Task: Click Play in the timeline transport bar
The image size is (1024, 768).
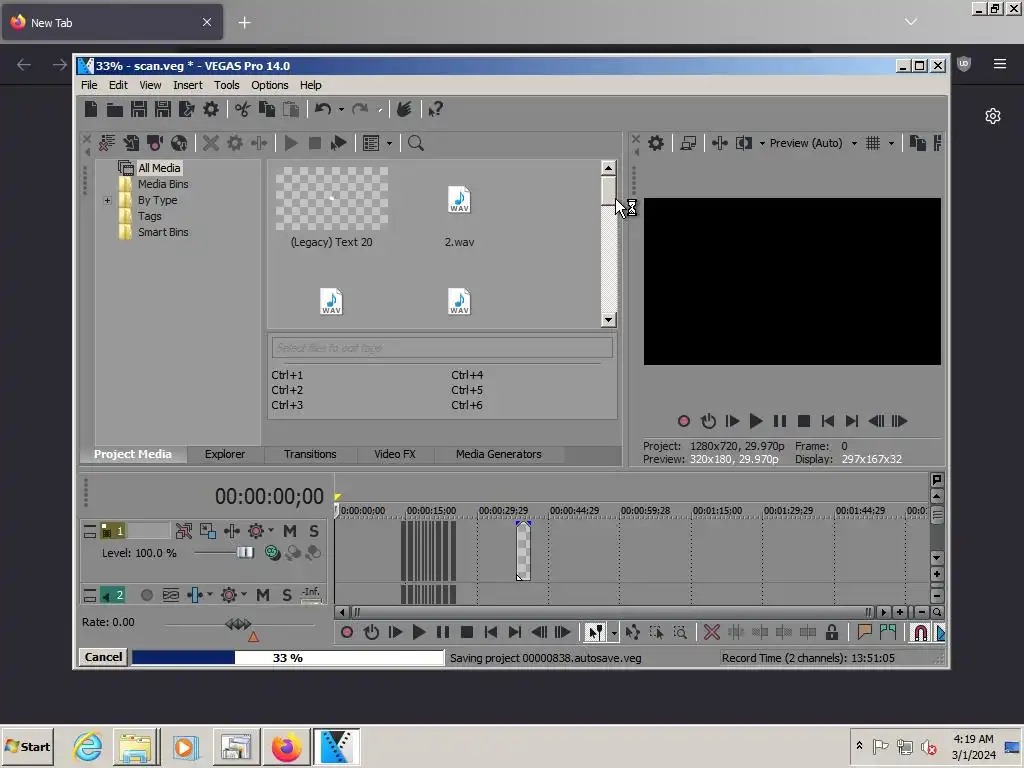Action: pyautogui.click(x=419, y=632)
